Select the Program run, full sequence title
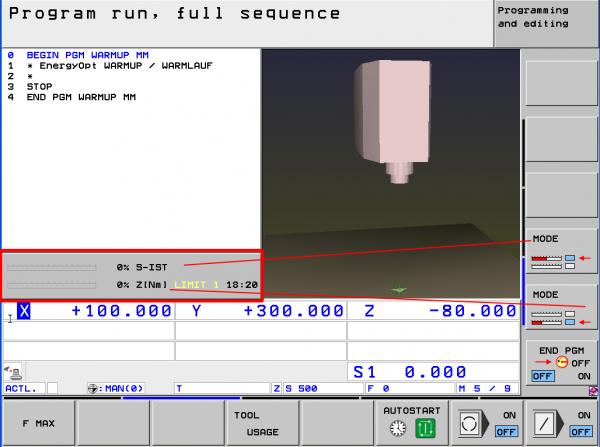 point(175,15)
